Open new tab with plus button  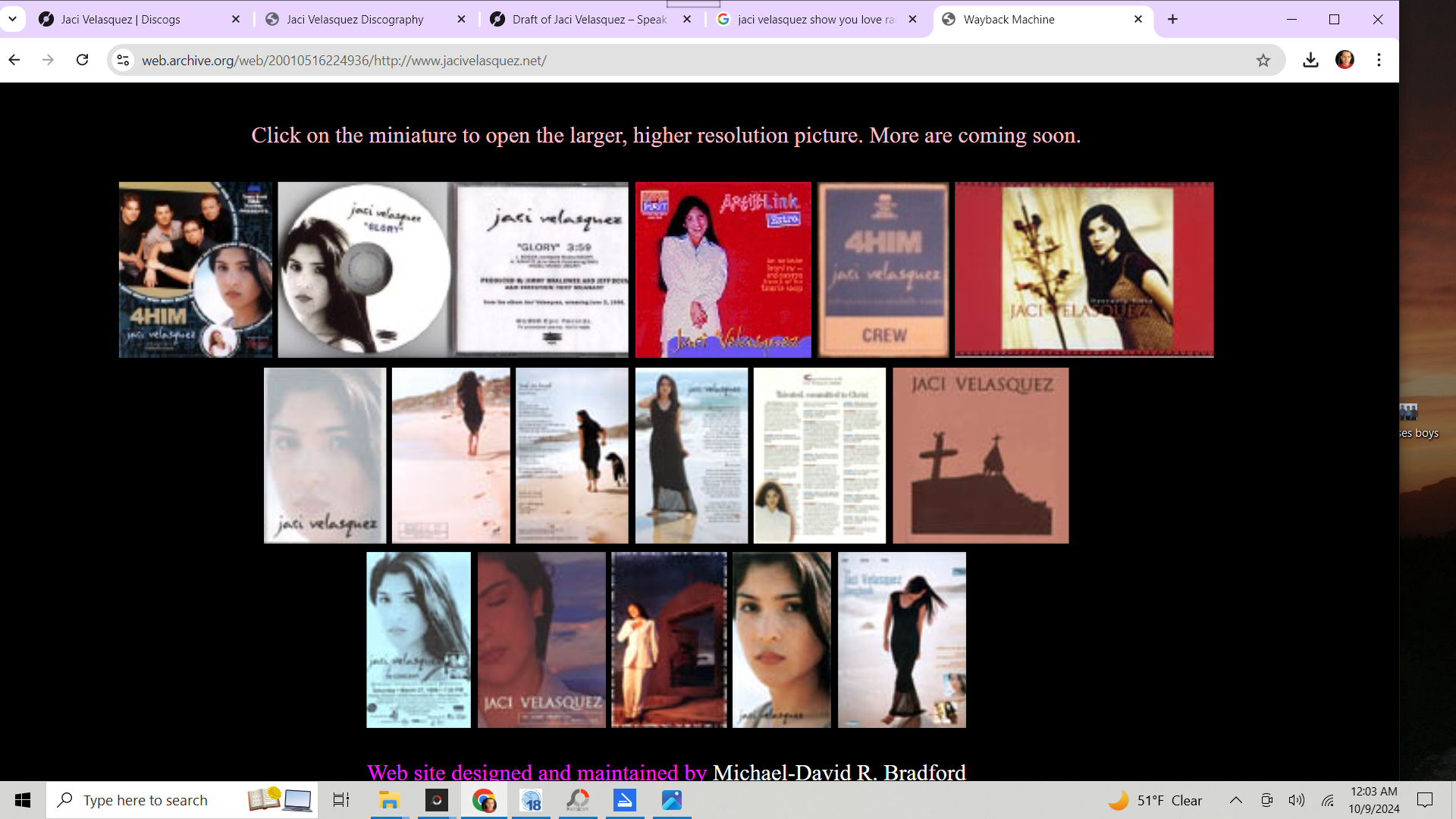coord(1172,19)
